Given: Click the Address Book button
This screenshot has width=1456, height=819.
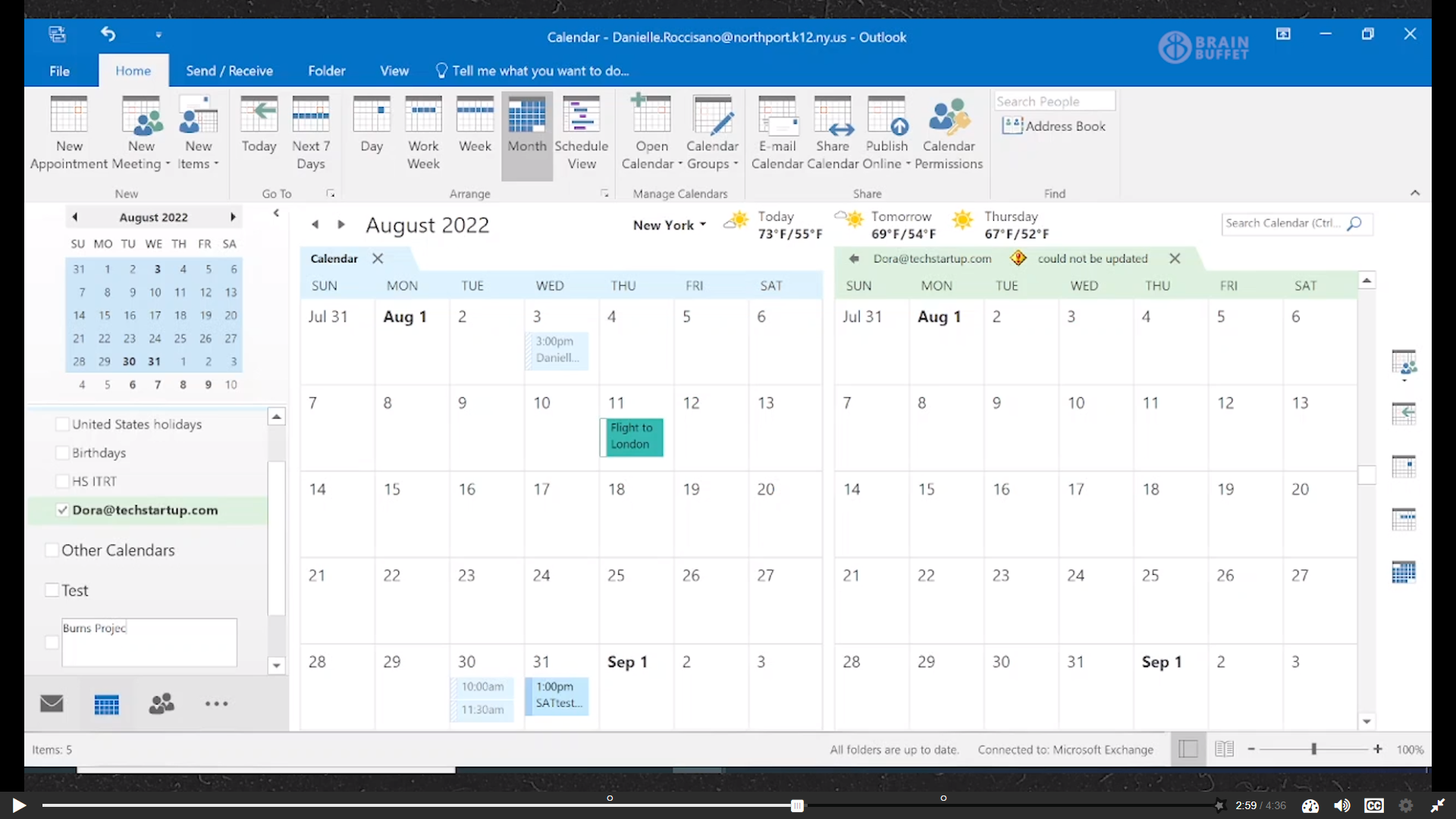Looking at the screenshot, I should point(1054,126).
